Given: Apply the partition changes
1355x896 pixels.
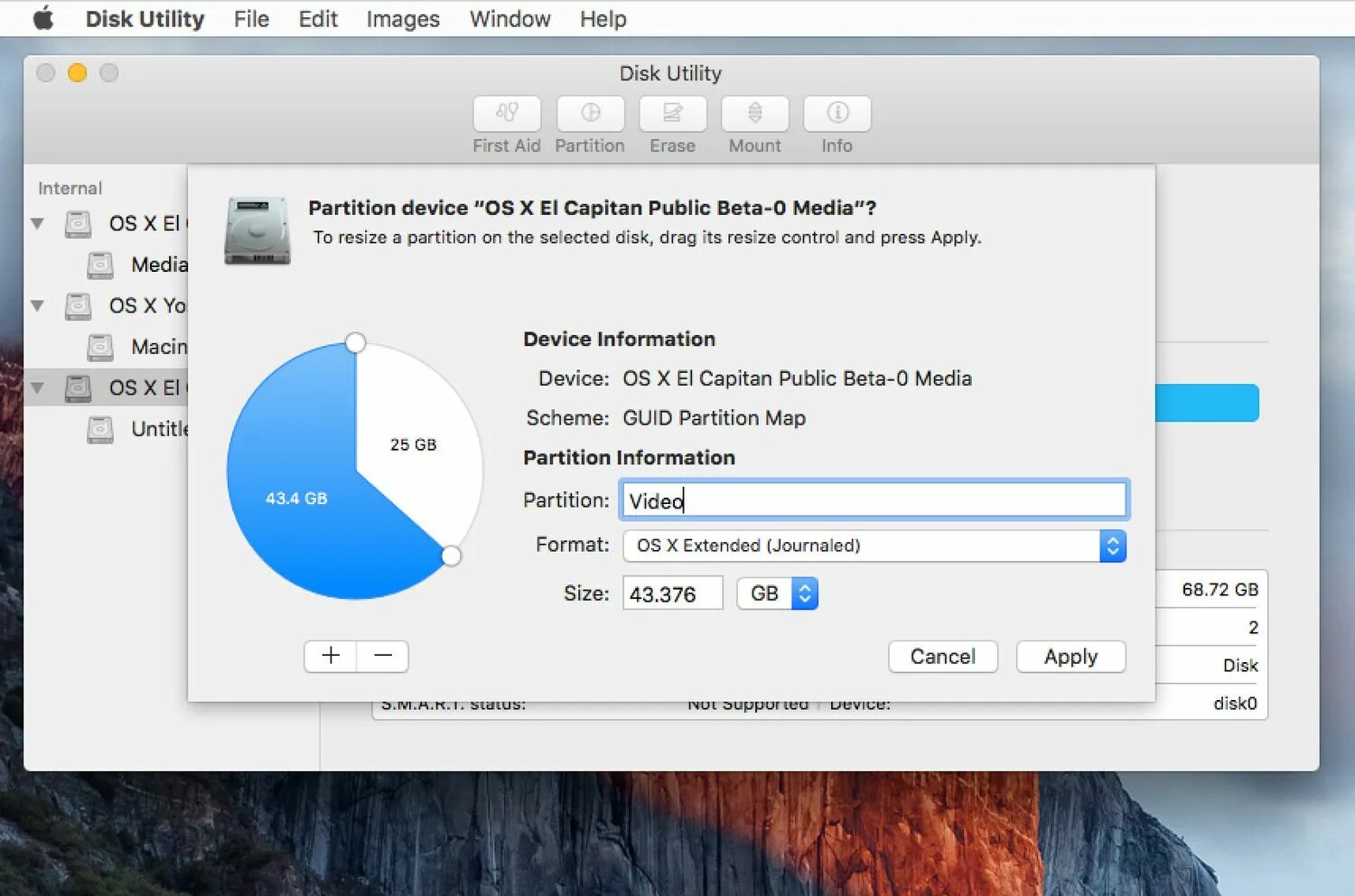Looking at the screenshot, I should pos(1070,657).
